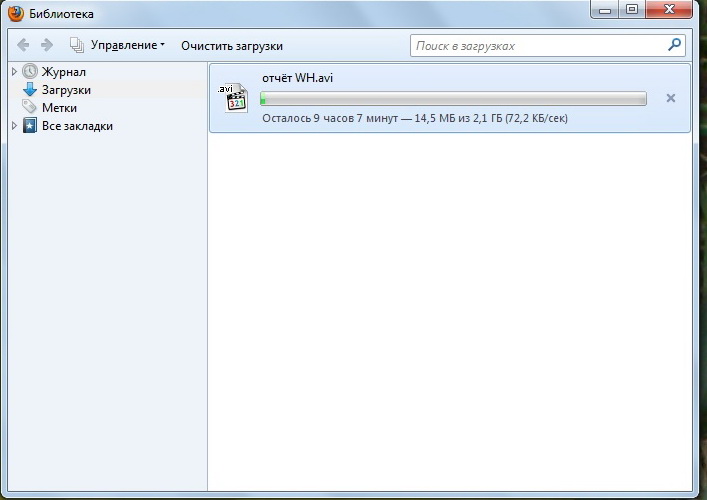The image size is (707, 500).
Task: Go forward with the right arrow icon
Action: click(47, 45)
